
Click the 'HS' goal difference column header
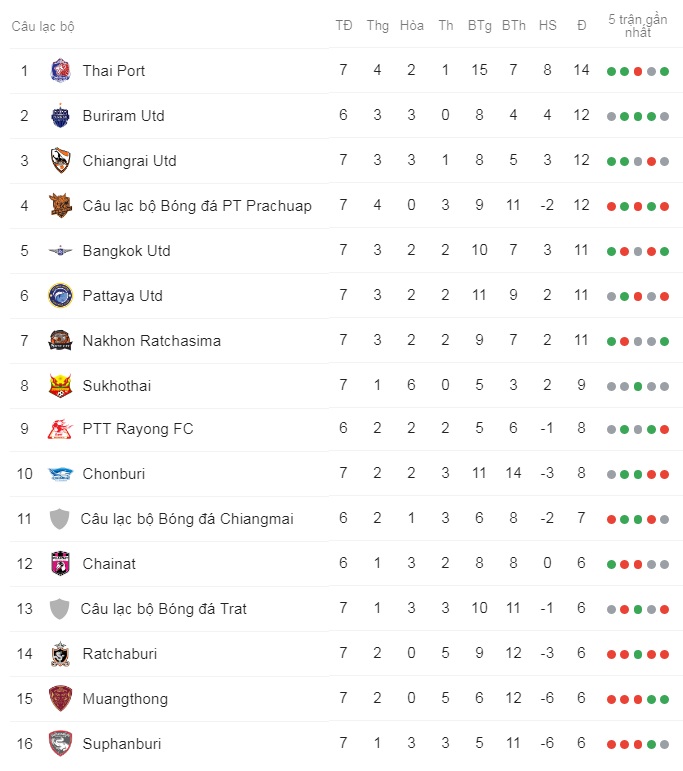[x=547, y=26]
